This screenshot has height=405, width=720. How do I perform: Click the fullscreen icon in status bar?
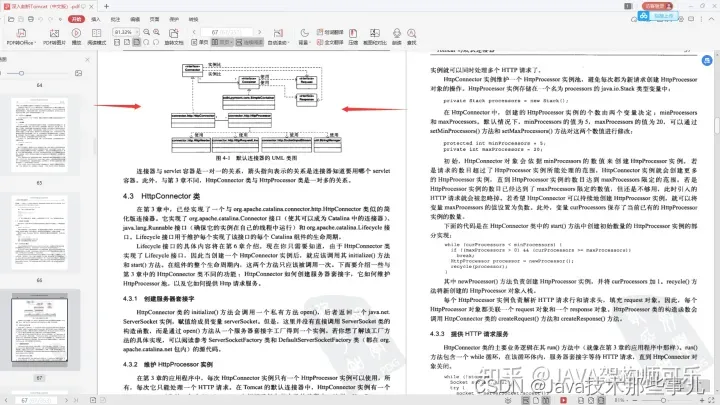pyautogui.click(x=711, y=400)
